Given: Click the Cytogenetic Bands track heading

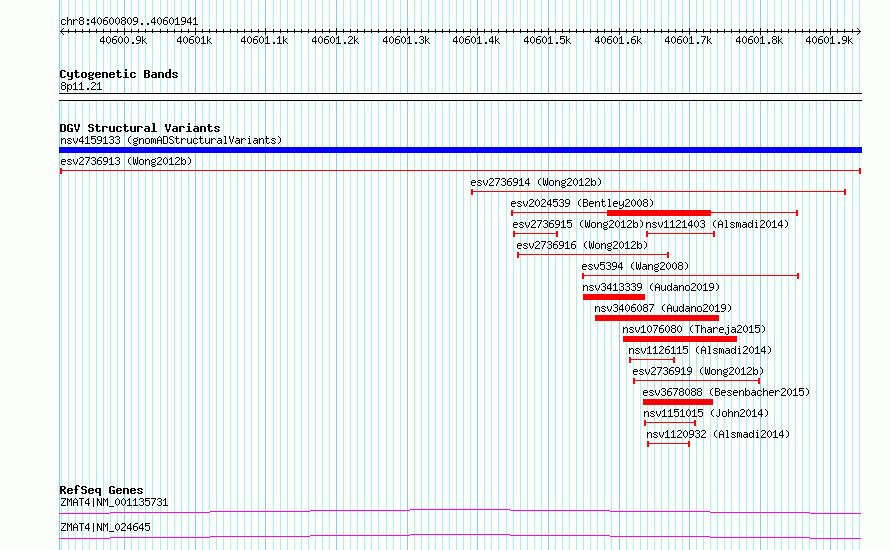Looking at the screenshot, I should click(x=119, y=74).
